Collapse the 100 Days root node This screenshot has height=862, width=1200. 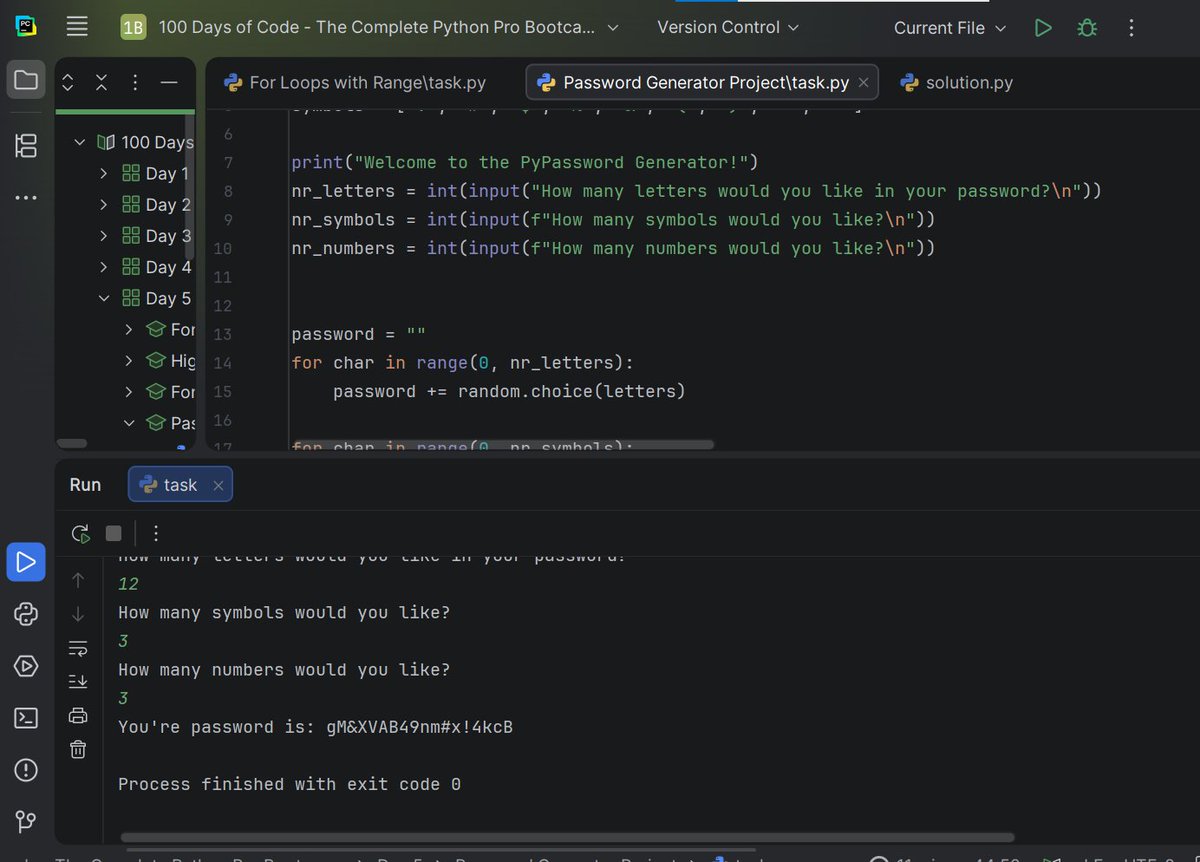[x=80, y=142]
